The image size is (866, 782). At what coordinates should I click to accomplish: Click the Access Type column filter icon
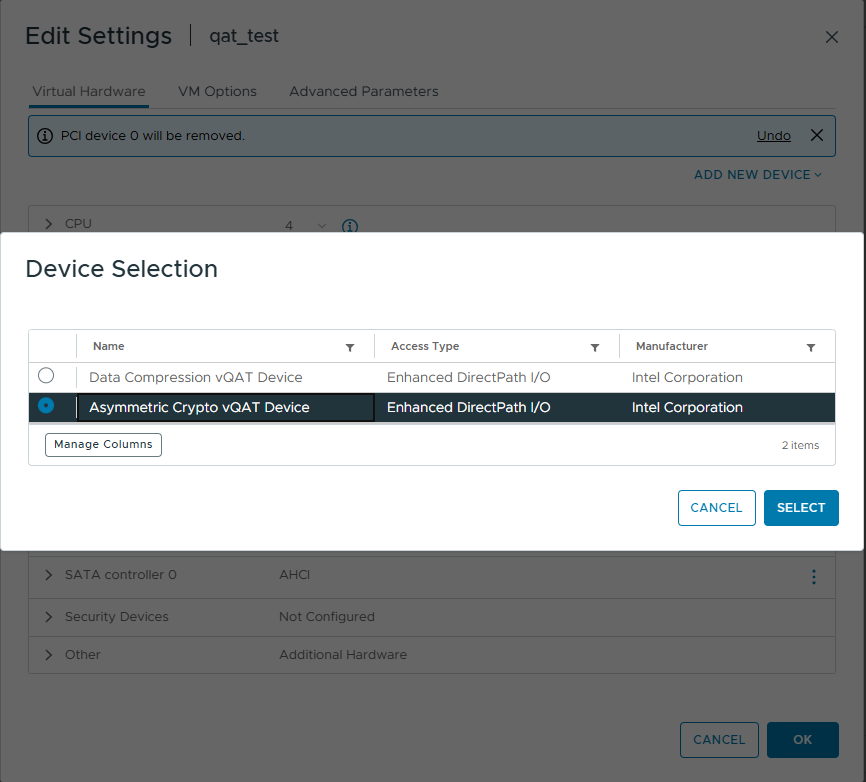[x=595, y=347]
